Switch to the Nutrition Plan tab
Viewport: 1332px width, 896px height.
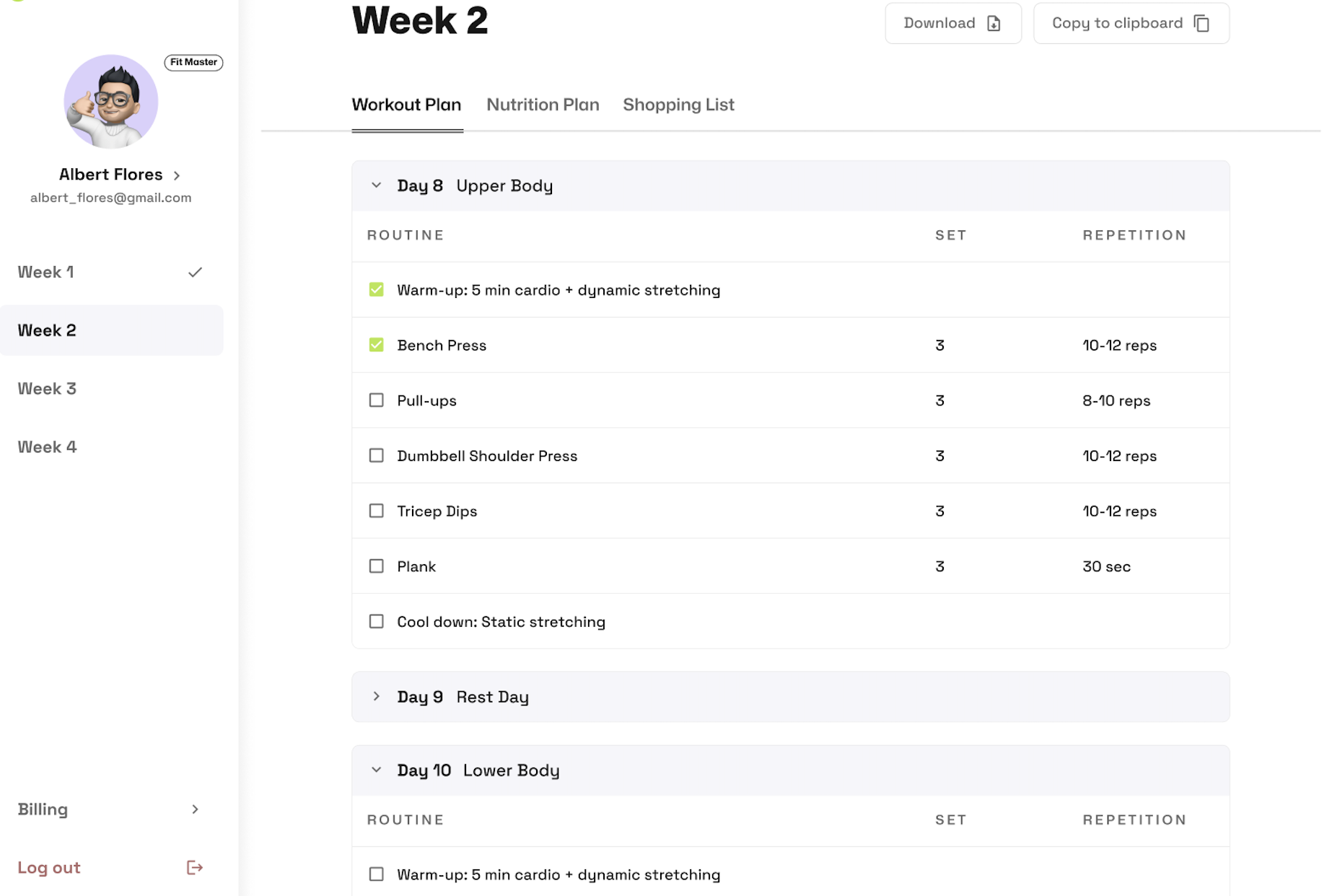[x=543, y=105]
